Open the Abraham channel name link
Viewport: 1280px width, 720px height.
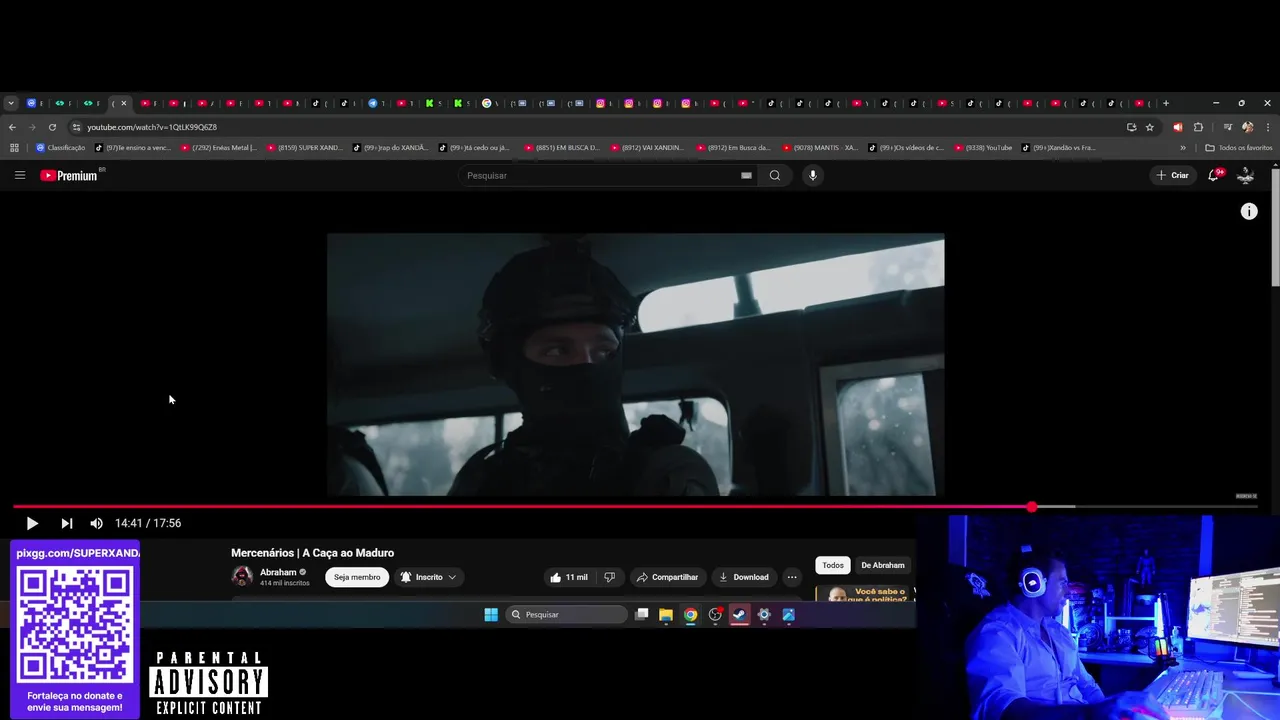pos(278,572)
